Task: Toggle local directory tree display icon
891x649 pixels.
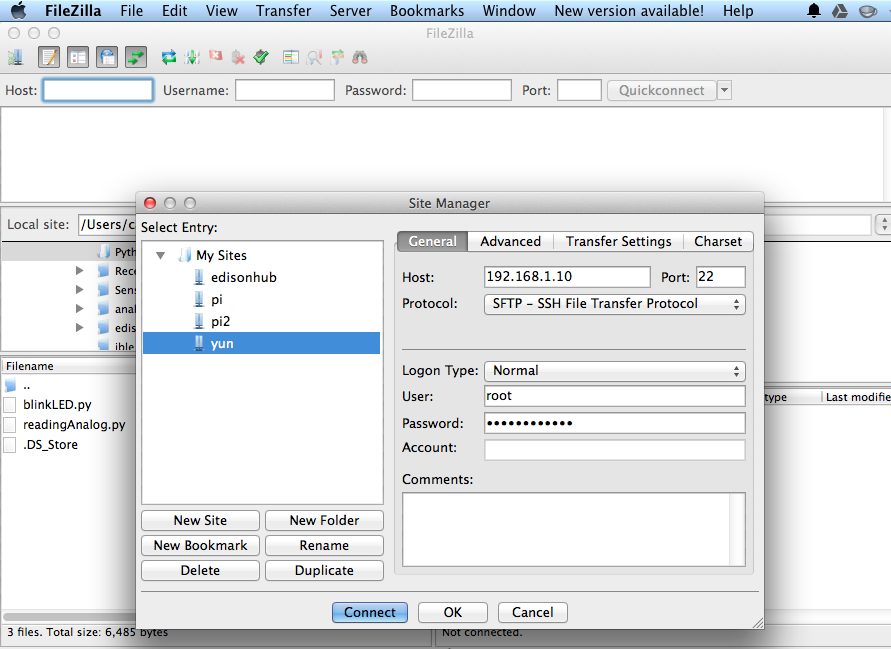Action: (78, 57)
